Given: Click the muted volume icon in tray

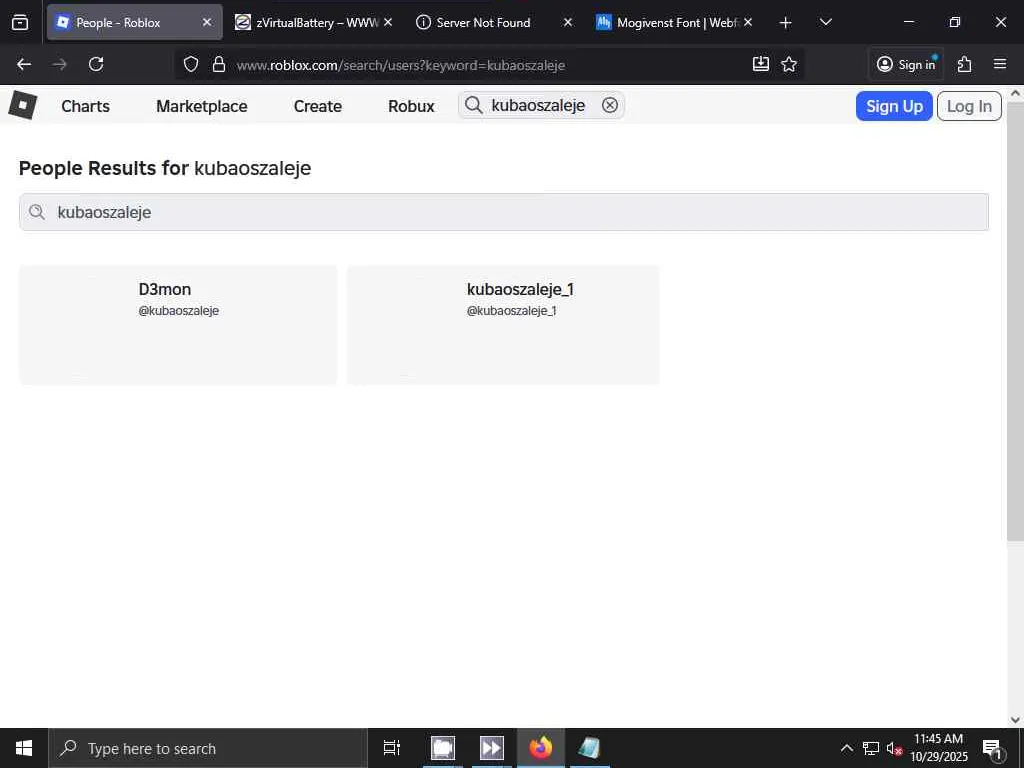Looking at the screenshot, I should pos(894,748).
